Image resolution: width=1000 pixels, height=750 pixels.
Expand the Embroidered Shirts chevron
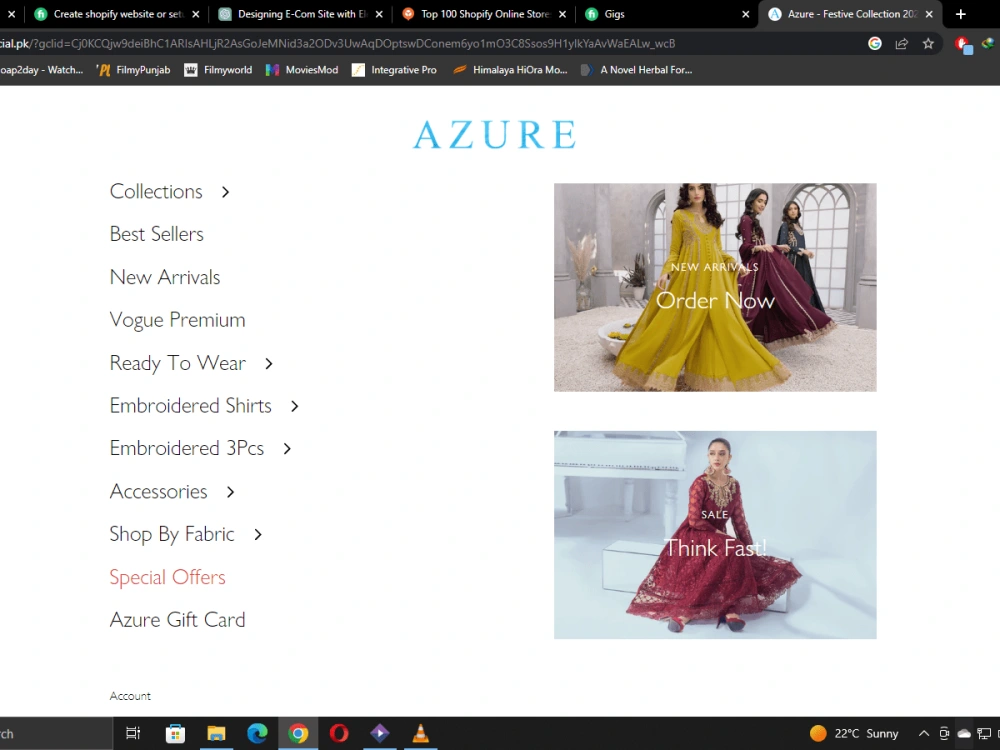[294, 406]
